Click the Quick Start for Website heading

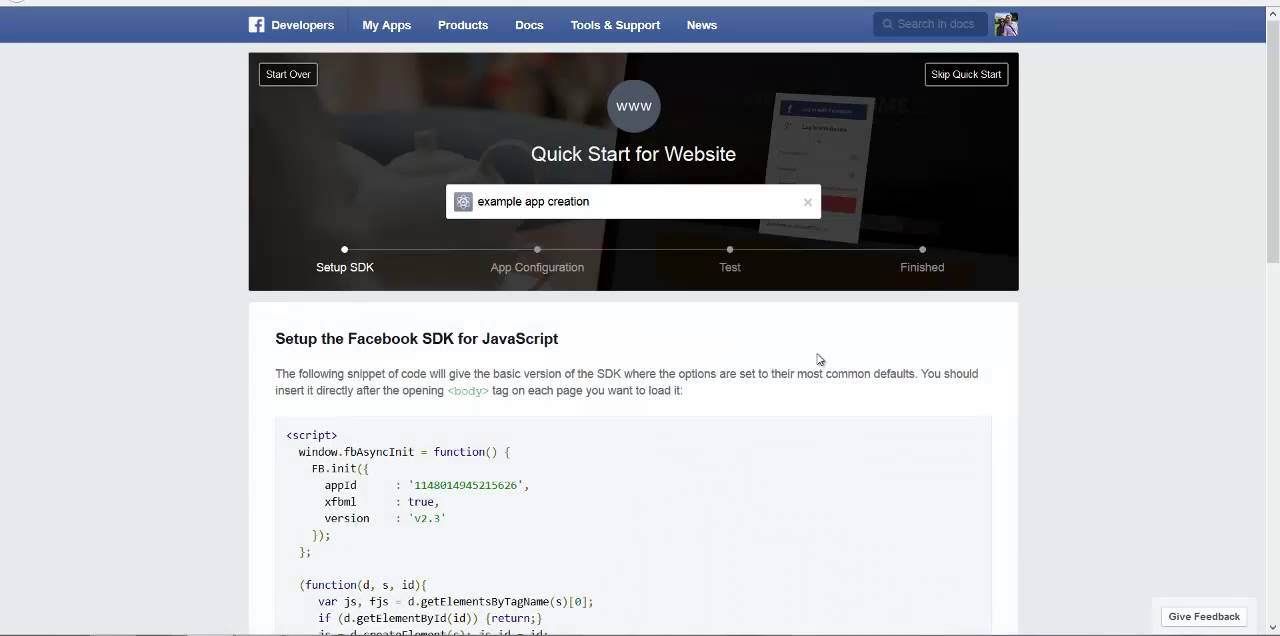point(633,154)
